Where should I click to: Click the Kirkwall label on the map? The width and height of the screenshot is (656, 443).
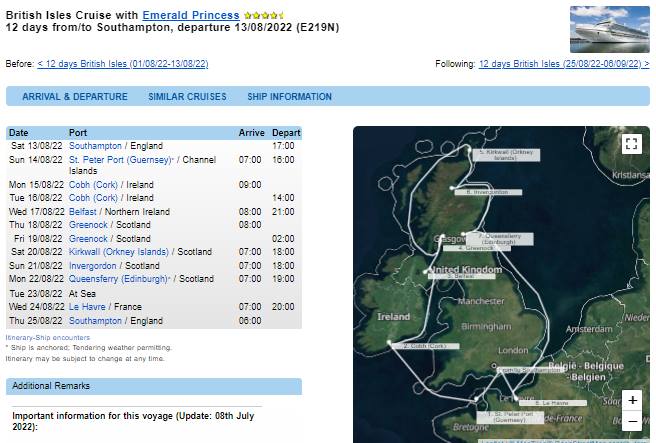(506, 155)
